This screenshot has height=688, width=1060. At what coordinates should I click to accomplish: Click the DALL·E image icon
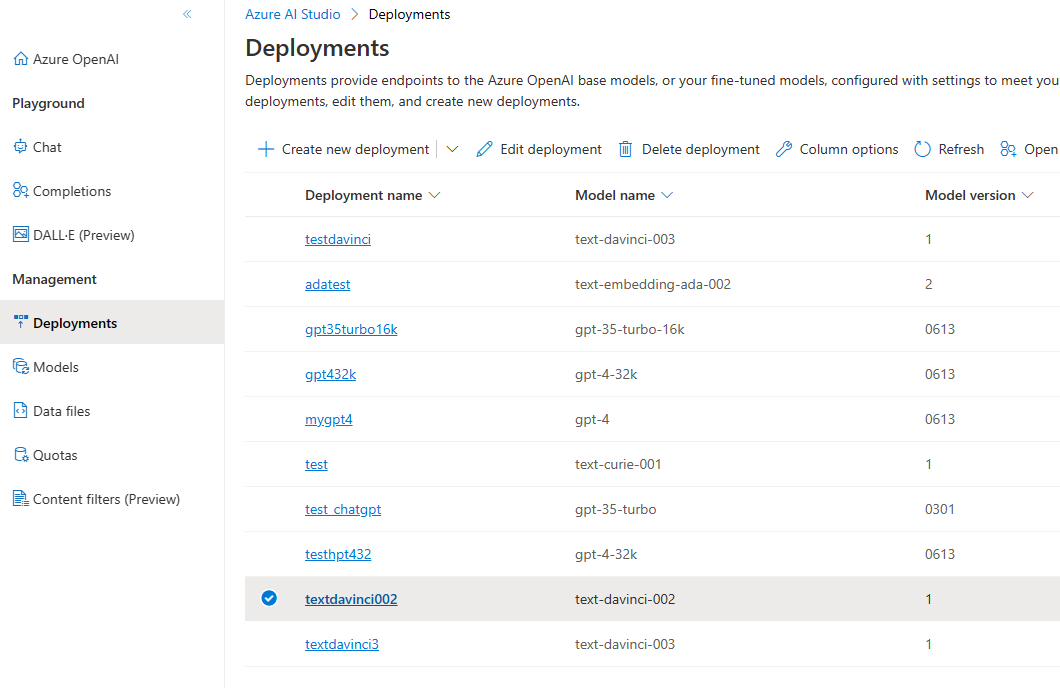point(21,235)
